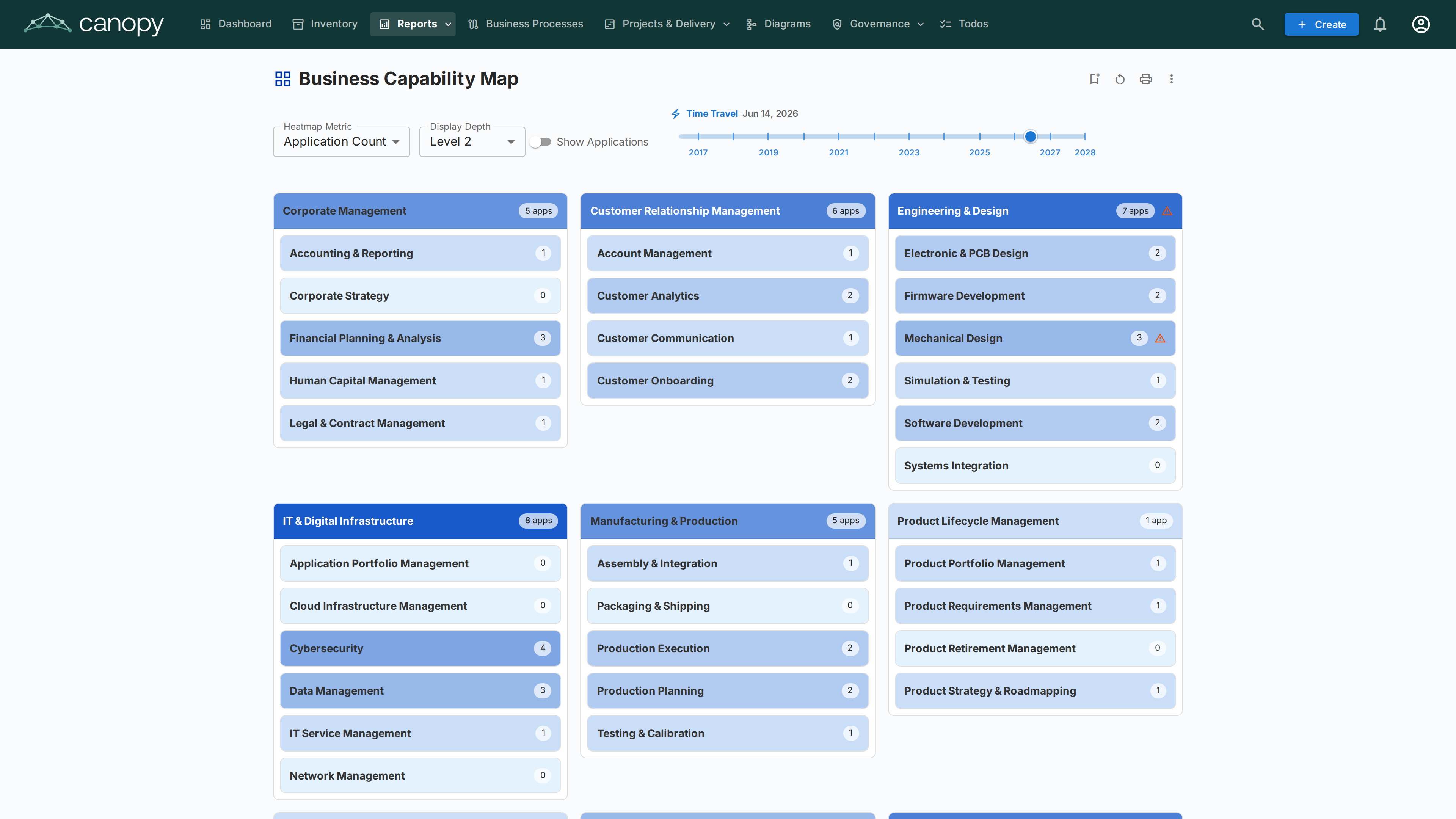Open Diagrams page
The height and width of the screenshot is (819, 1456).
[x=779, y=24]
